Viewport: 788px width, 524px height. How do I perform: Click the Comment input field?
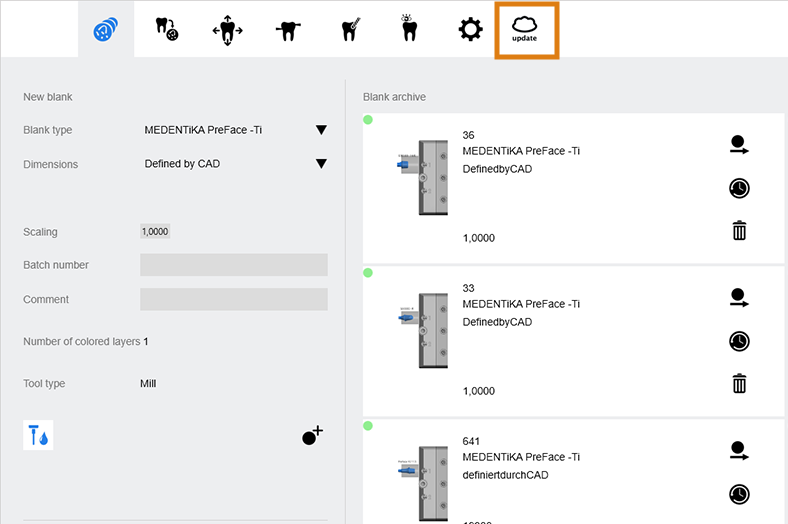(x=234, y=299)
